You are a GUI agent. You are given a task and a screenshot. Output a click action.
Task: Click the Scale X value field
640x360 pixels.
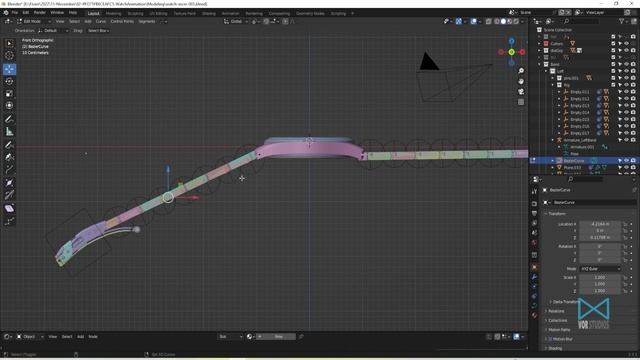600,277
